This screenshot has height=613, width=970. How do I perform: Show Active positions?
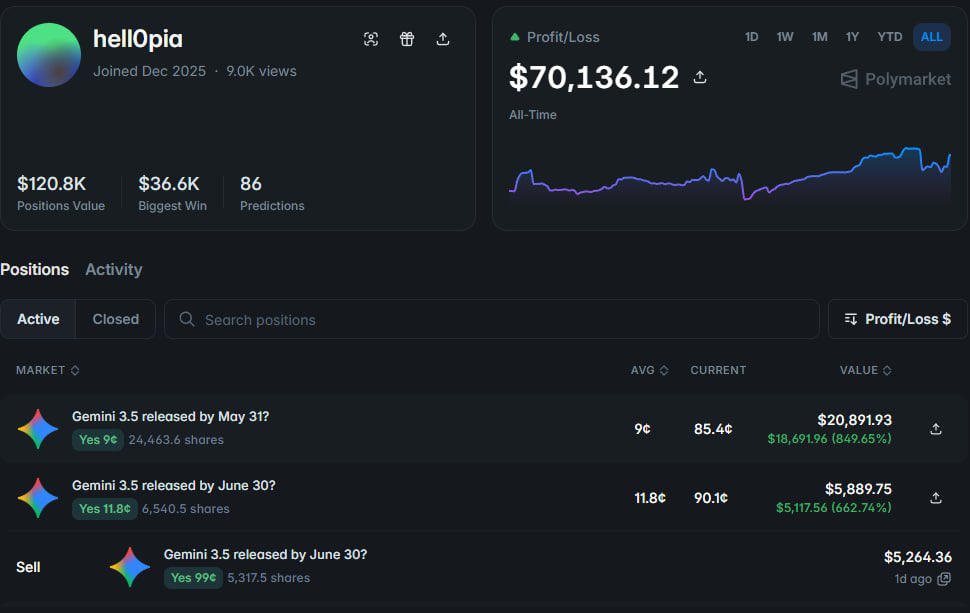[x=38, y=319]
